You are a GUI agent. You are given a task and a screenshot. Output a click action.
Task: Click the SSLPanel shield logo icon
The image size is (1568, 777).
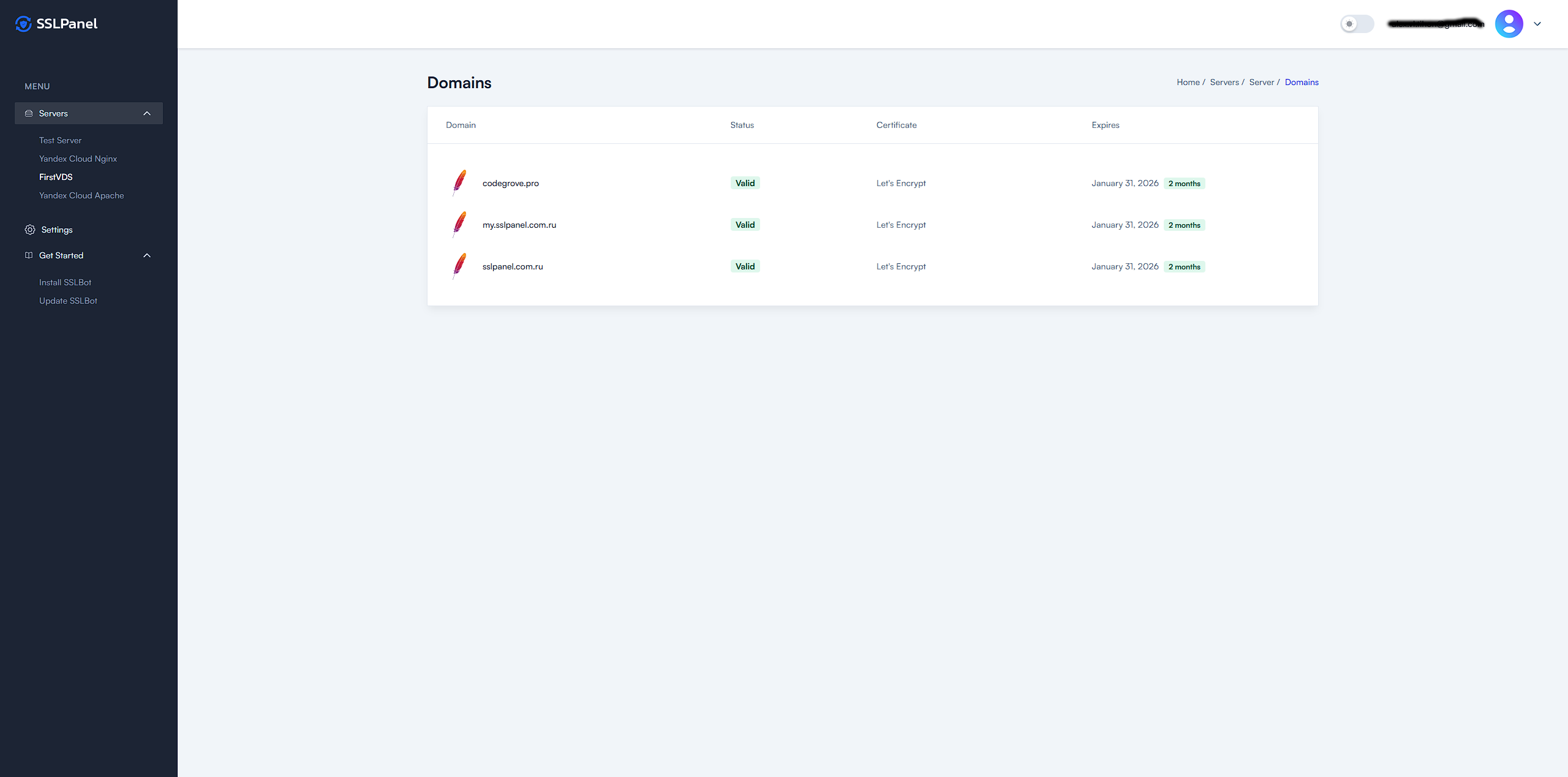click(x=23, y=24)
